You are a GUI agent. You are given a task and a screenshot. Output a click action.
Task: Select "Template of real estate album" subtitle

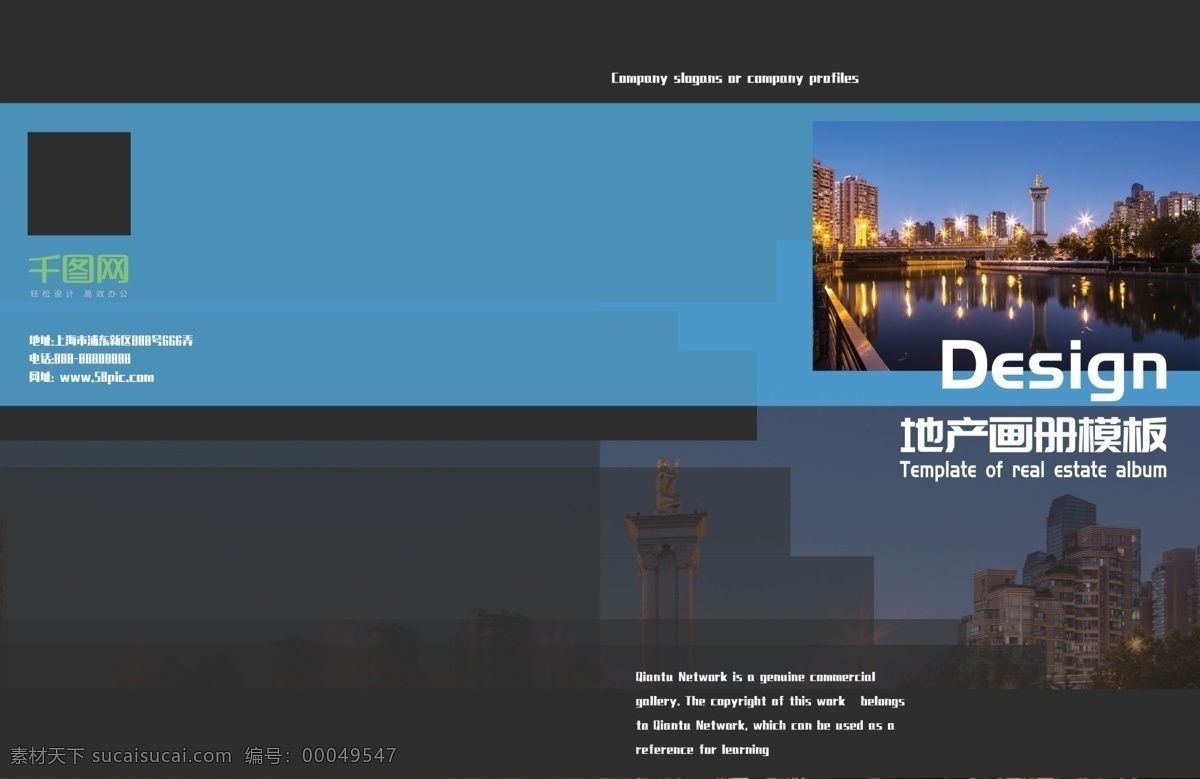[1033, 469]
